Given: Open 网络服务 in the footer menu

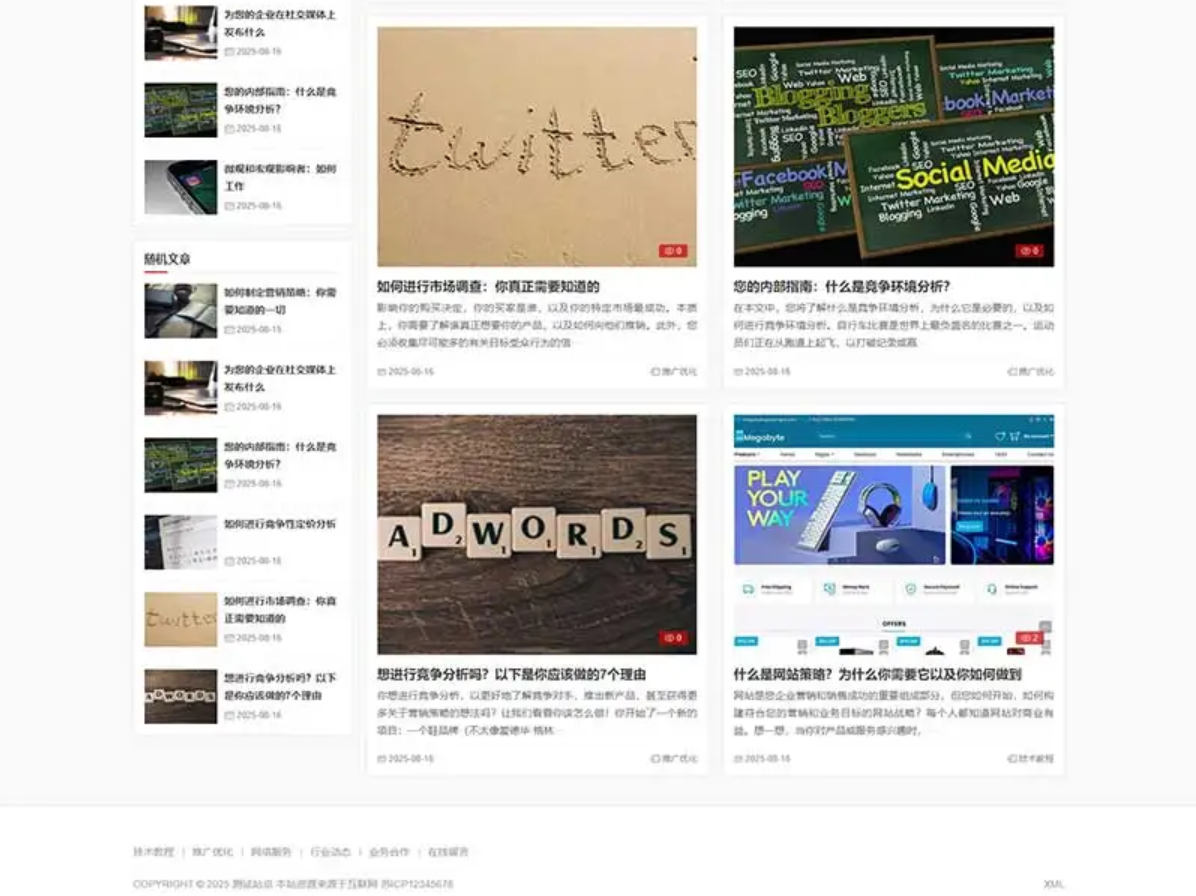Looking at the screenshot, I should (271, 852).
